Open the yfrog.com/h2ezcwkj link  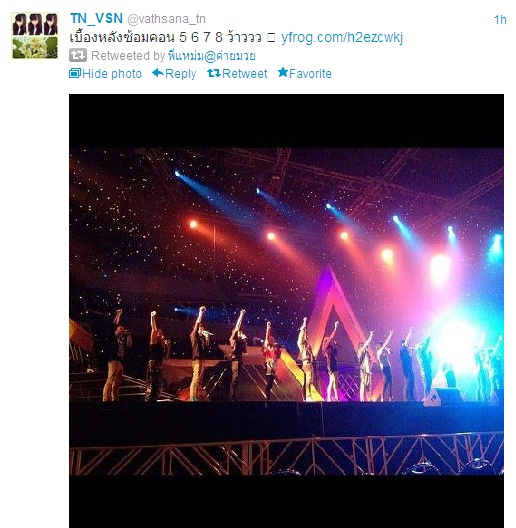(x=342, y=37)
